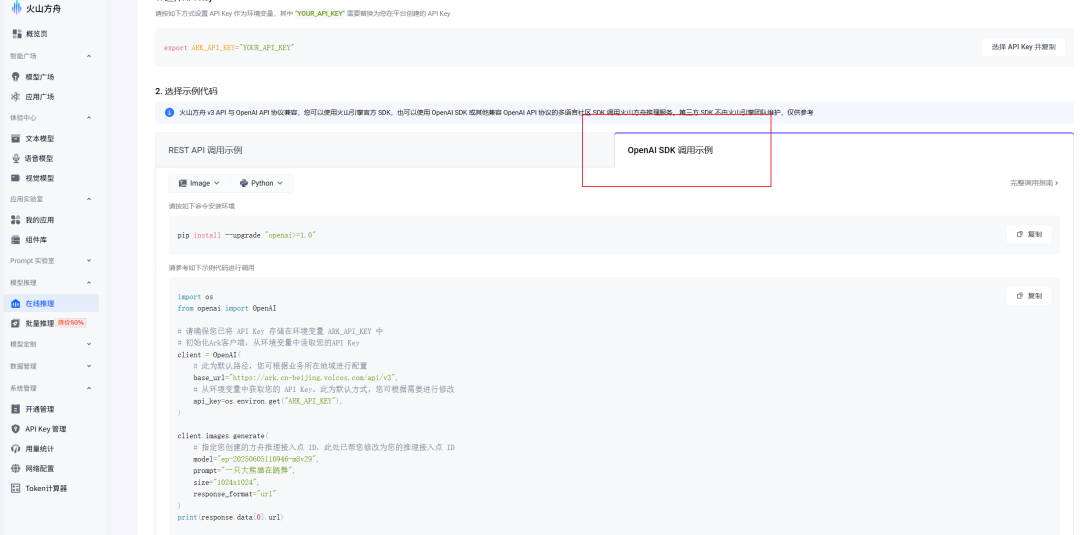The width and height of the screenshot is (1080, 535).
Task: Select the highlighted 在线推理 item
Action: (x=51, y=304)
